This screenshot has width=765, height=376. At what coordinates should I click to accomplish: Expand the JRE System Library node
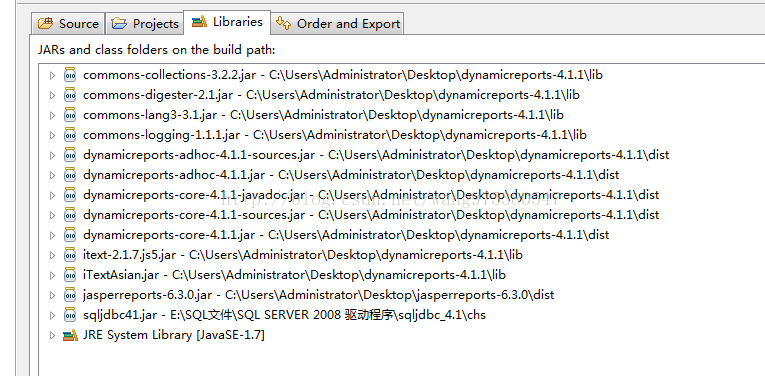point(52,335)
